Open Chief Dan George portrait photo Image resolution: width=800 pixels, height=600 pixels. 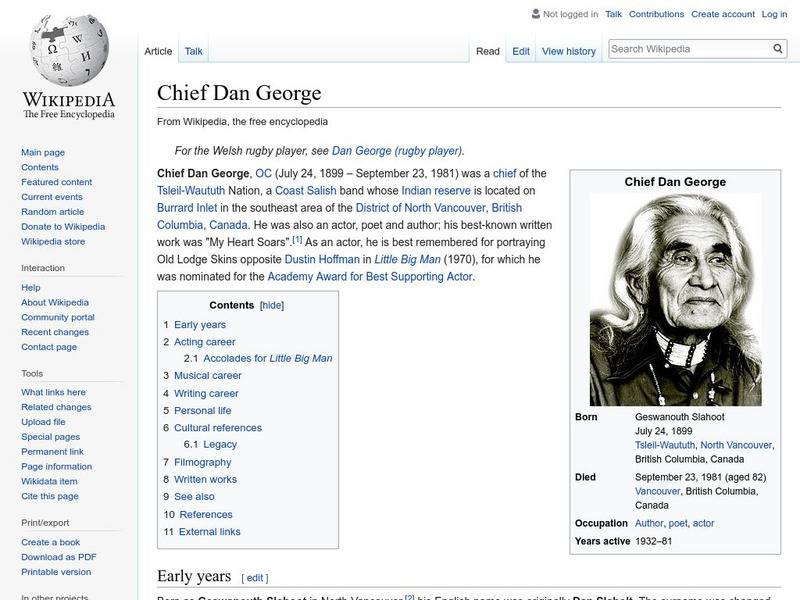[675, 299]
